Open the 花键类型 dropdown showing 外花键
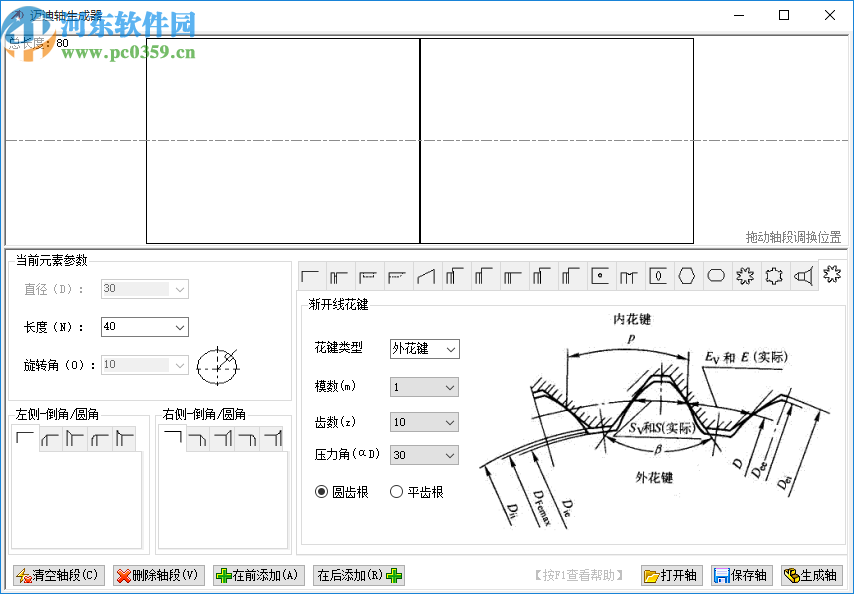854x594 pixels. click(424, 349)
